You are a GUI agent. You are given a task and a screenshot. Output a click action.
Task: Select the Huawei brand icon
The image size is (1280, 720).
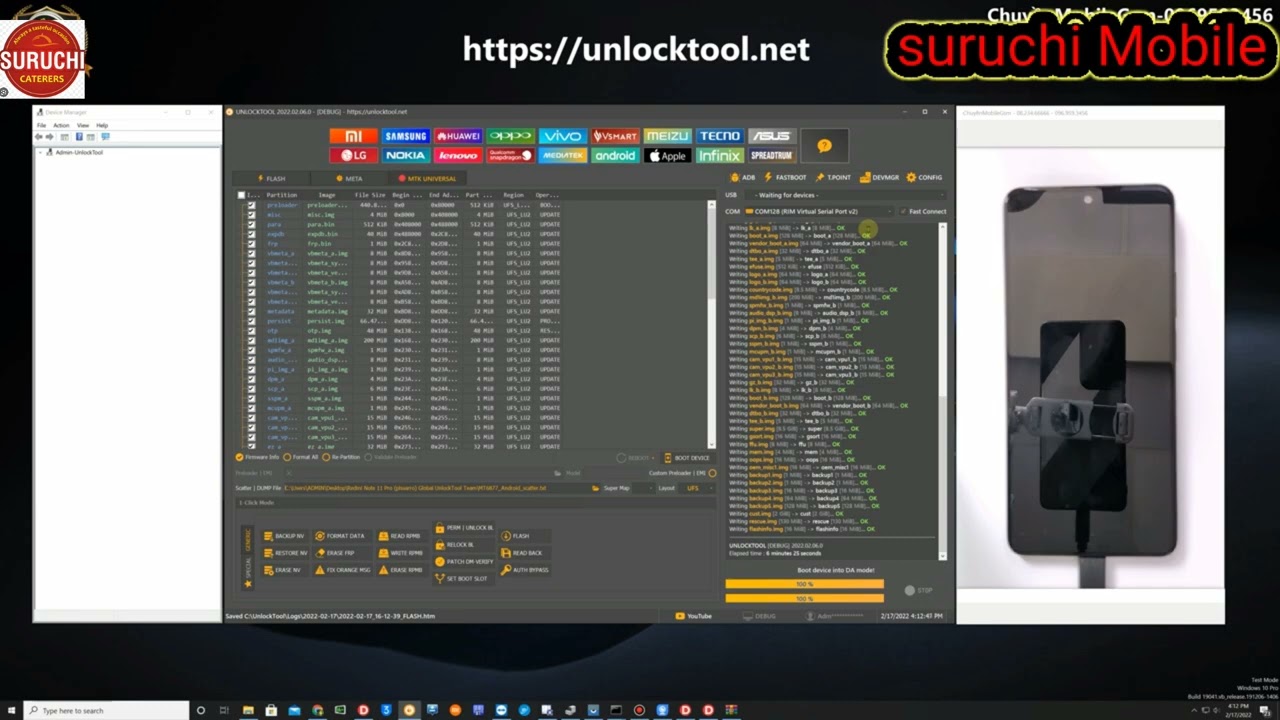coord(458,136)
